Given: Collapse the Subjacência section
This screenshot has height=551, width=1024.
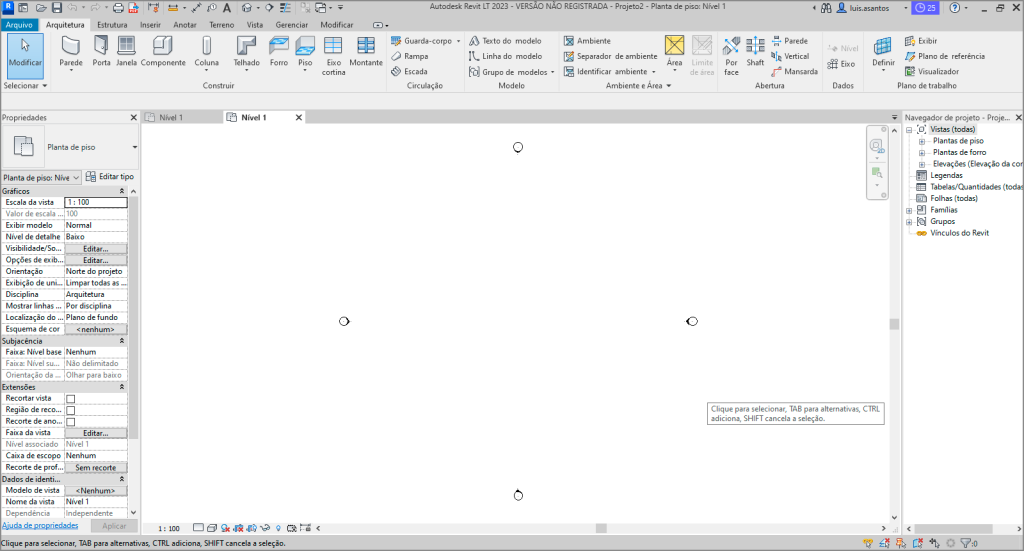Looking at the screenshot, I should [121, 341].
